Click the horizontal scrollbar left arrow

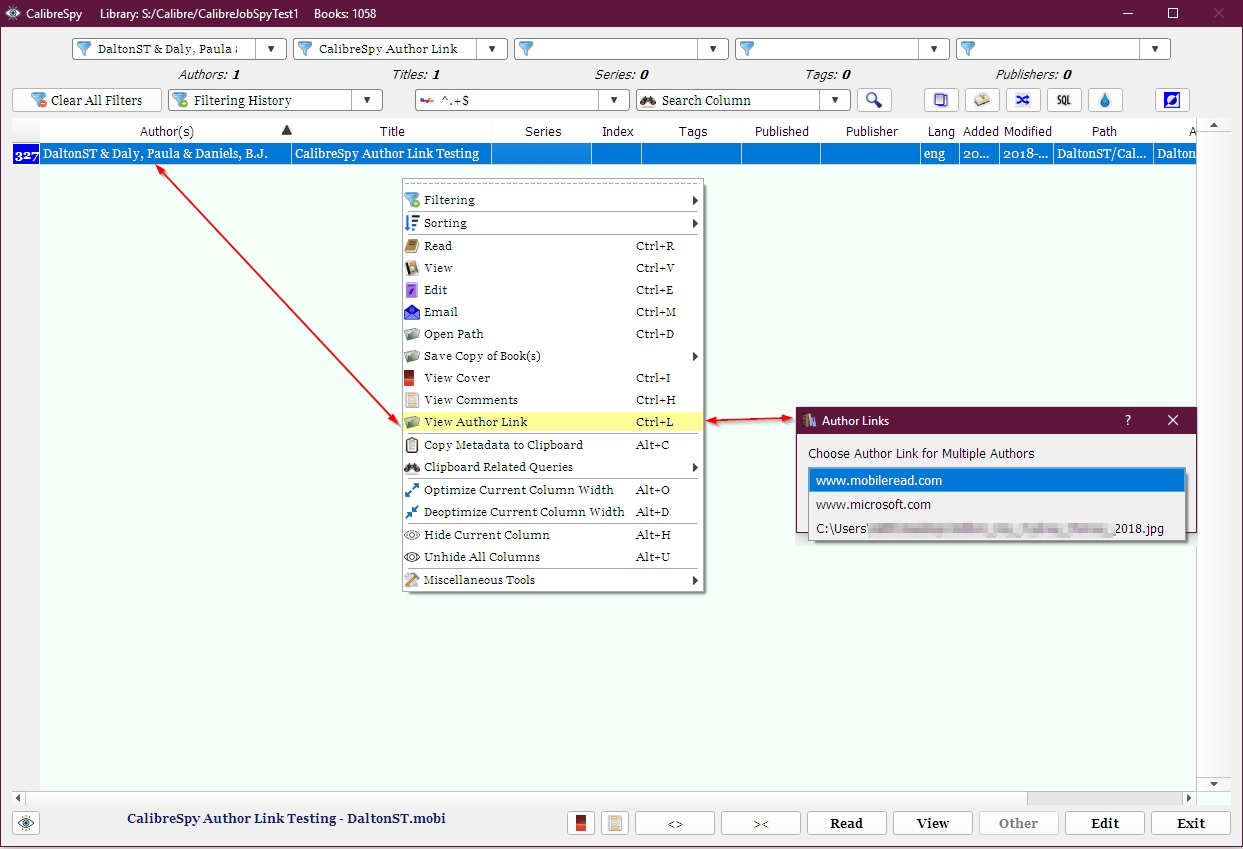click(18, 798)
